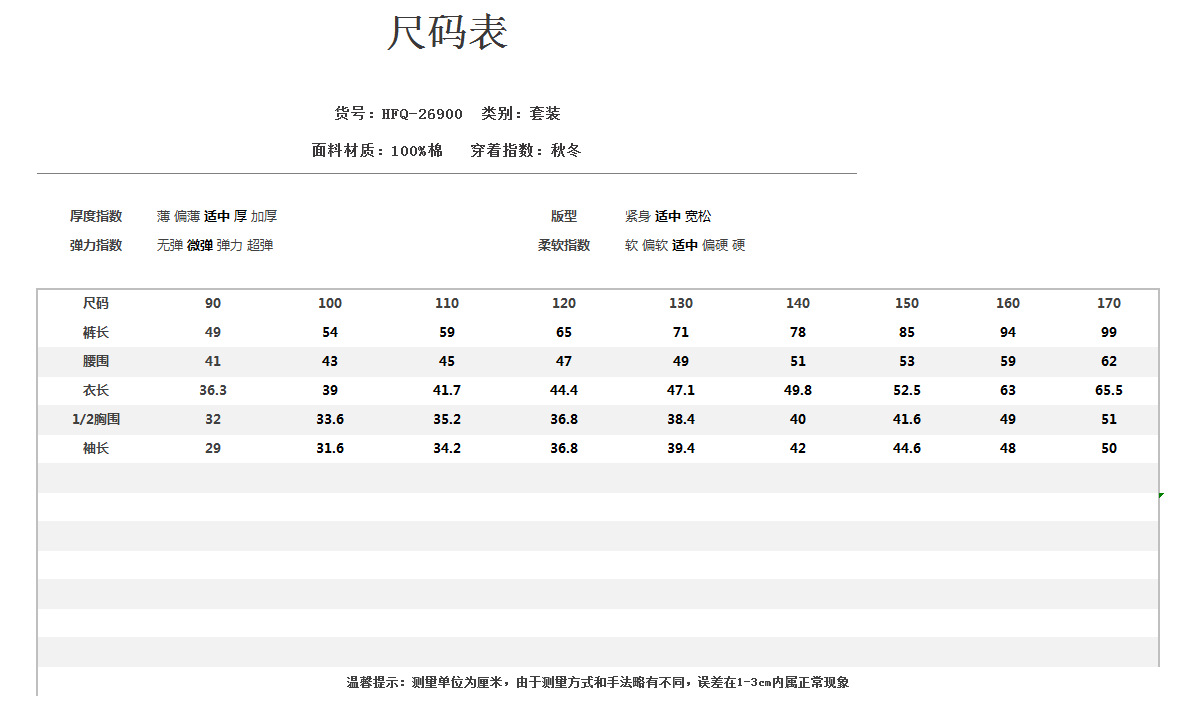Select 偏薄 in the 厚度指数 row
The width and height of the screenshot is (1184, 724).
(187, 216)
